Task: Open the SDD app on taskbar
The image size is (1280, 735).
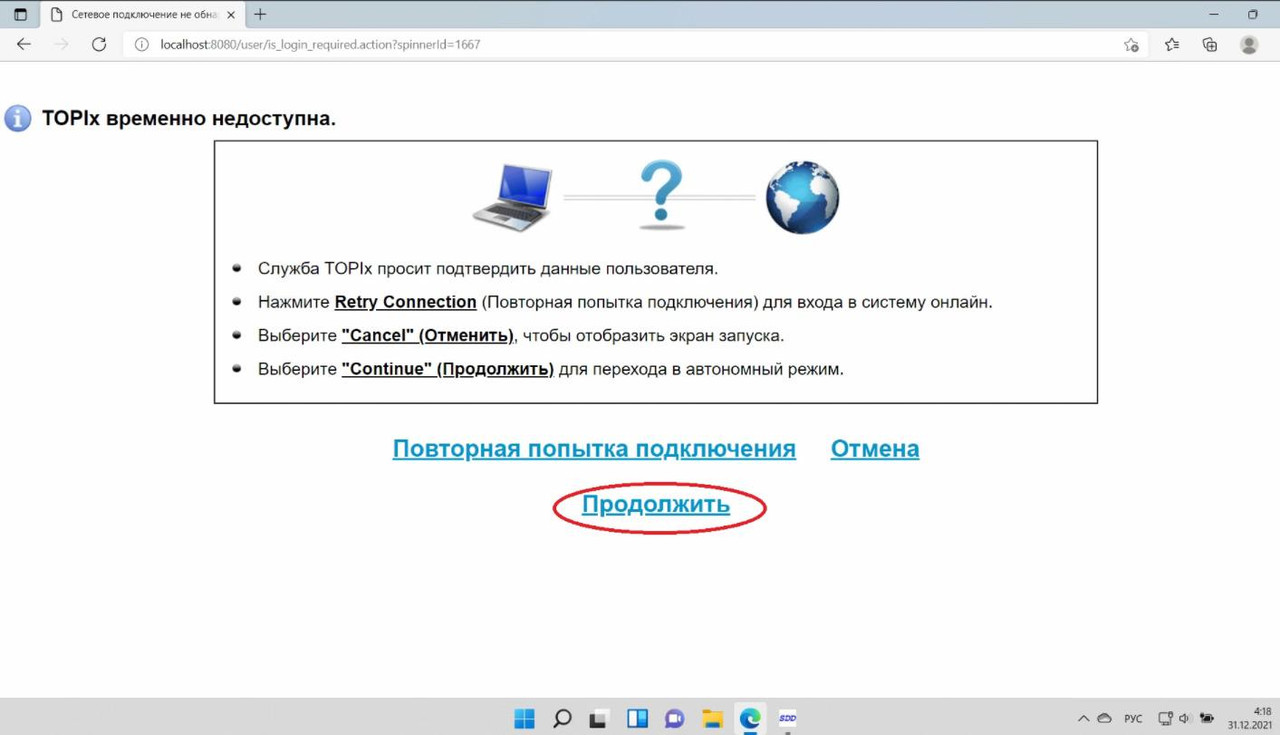Action: pos(788,718)
